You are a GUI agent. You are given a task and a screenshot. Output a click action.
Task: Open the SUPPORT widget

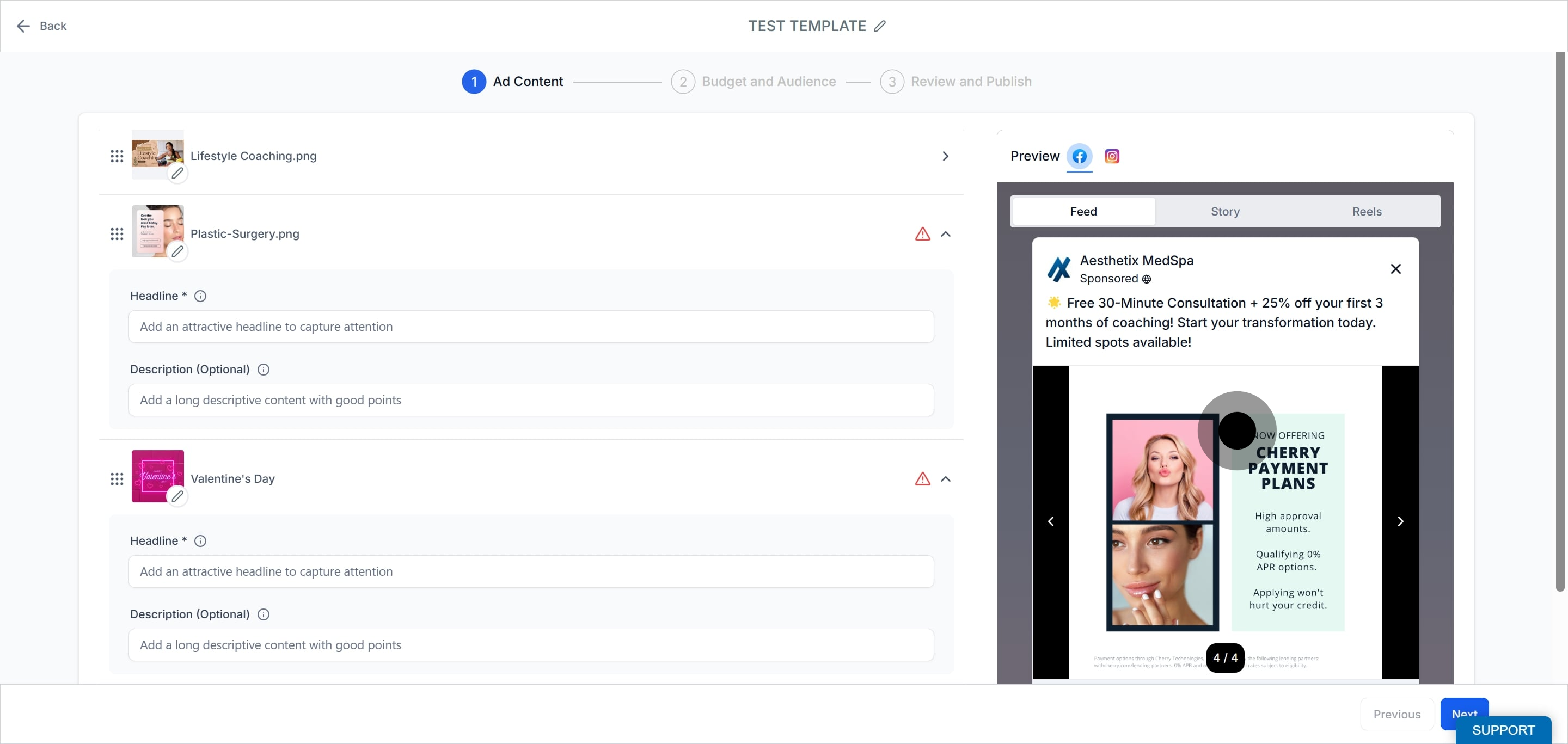point(1503,730)
